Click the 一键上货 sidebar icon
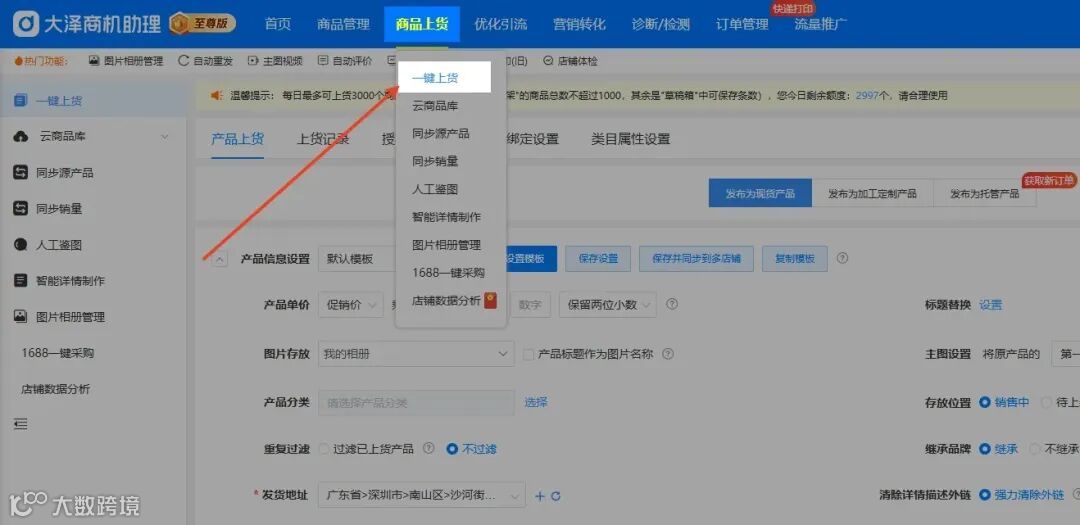Screen dimensions: 1080x525 pos(21,101)
